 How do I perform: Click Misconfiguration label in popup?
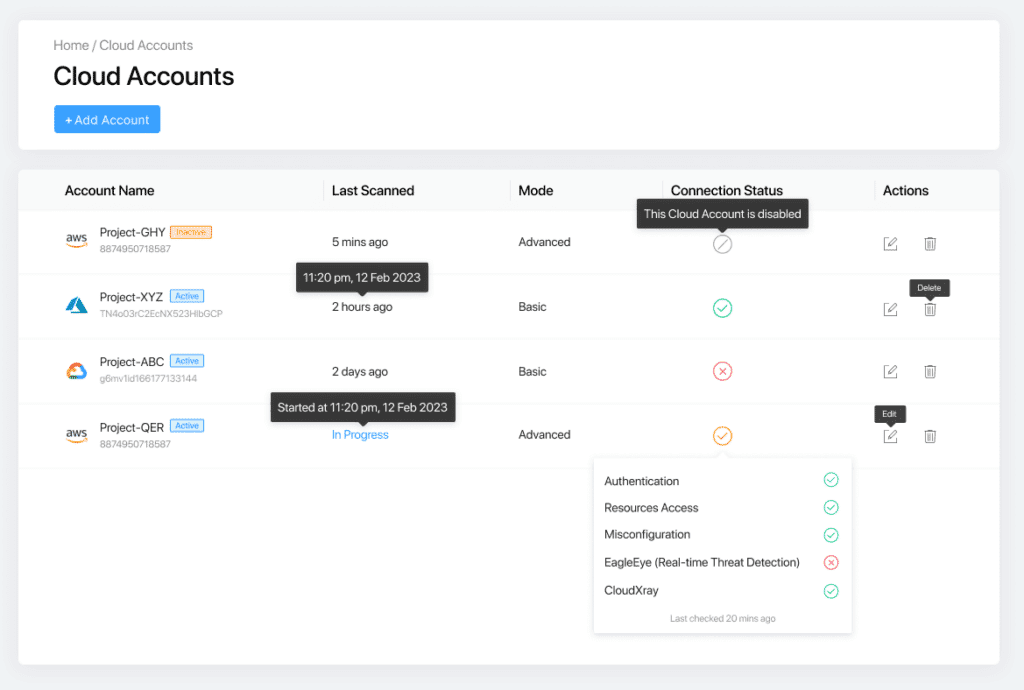(x=647, y=535)
